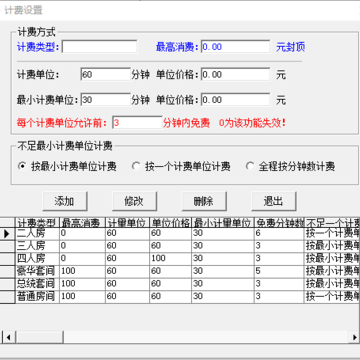The height and width of the screenshot is (360, 360).
Task: Click the 退出 button
Action: (x=274, y=201)
